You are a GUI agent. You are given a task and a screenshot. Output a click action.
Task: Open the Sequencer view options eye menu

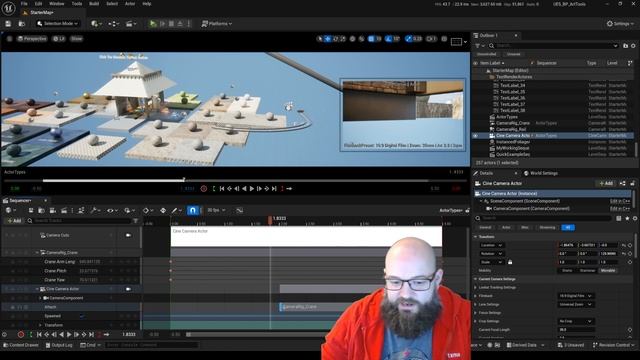112,210
